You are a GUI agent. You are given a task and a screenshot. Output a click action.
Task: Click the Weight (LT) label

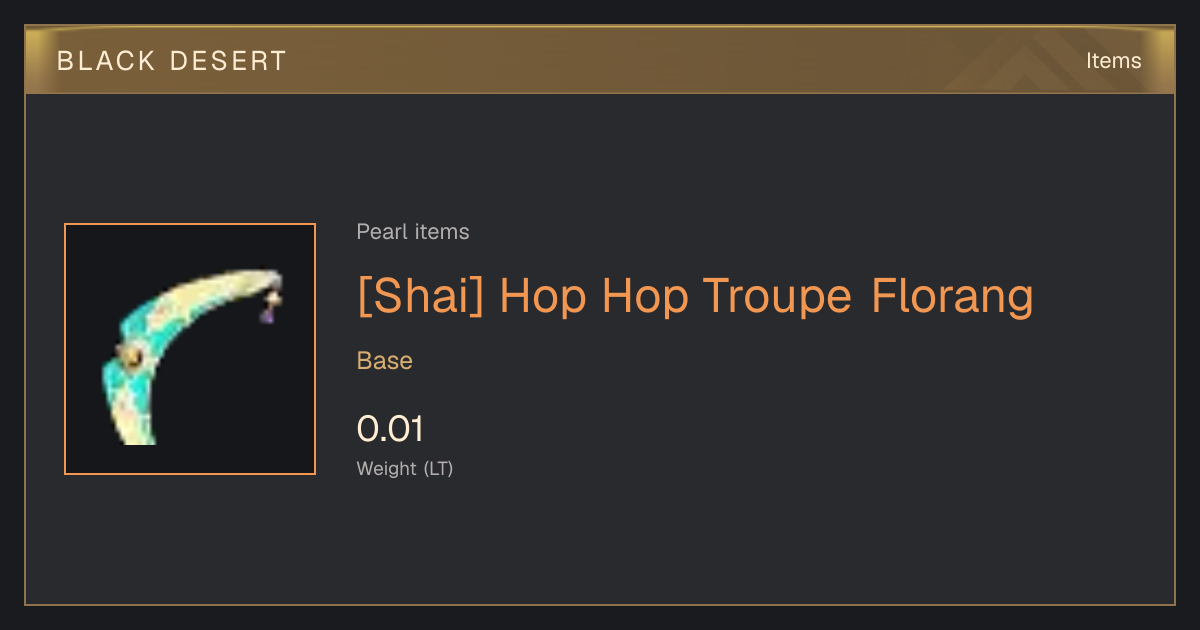[405, 469]
